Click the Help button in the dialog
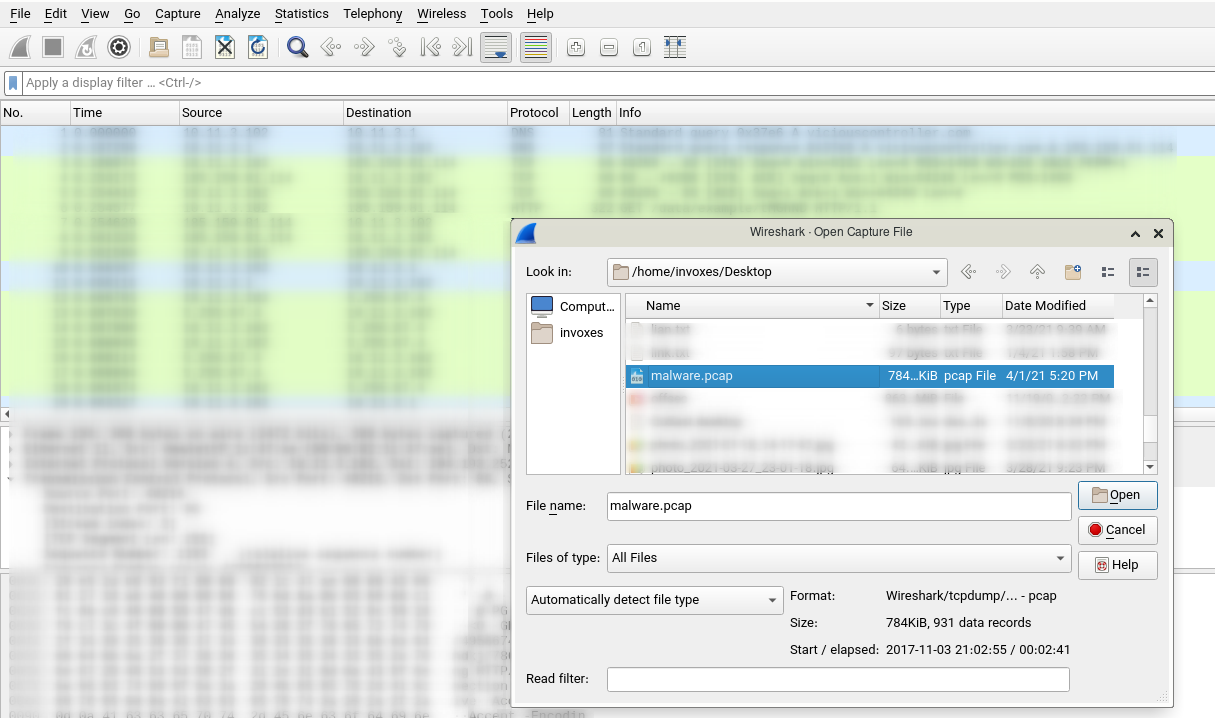This screenshot has width=1215, height=718. click(x=1117, y=565)
